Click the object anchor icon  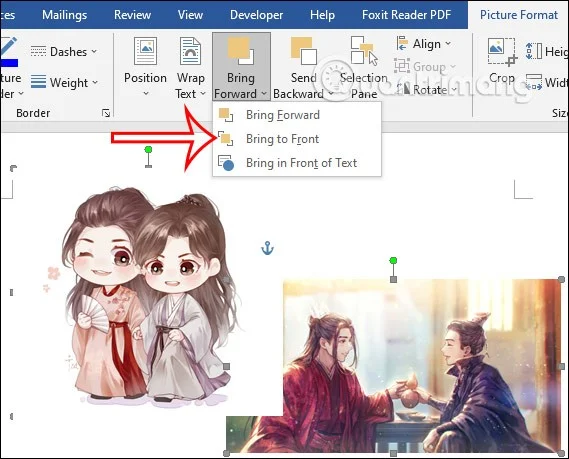267,248
